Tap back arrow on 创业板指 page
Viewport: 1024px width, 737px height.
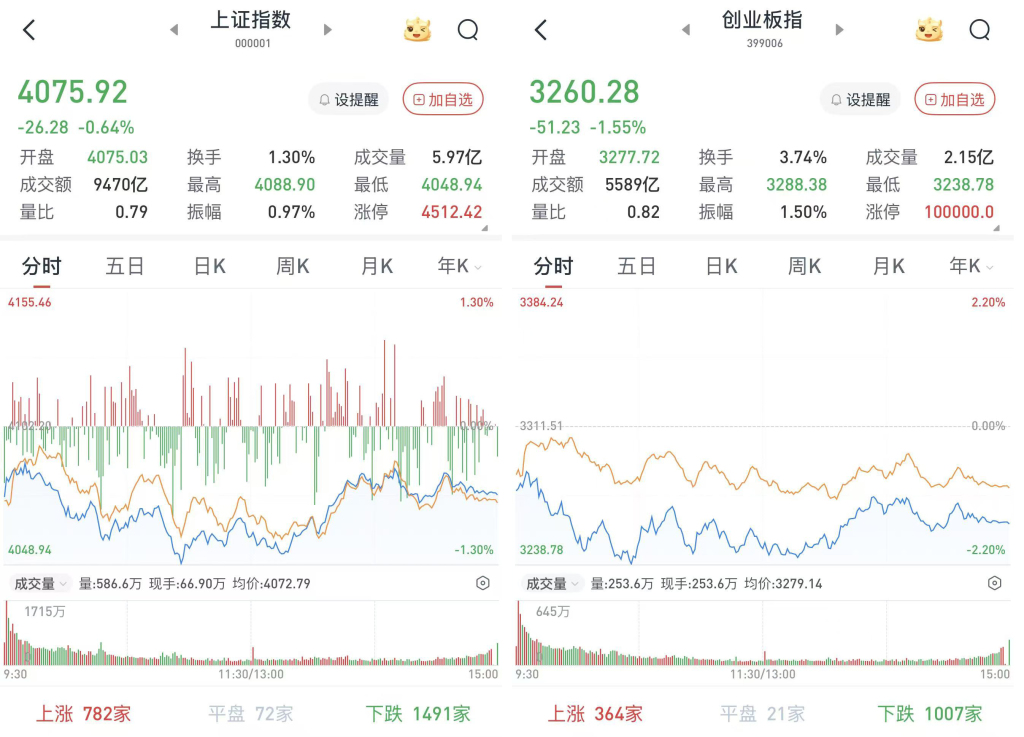[541, 30]
